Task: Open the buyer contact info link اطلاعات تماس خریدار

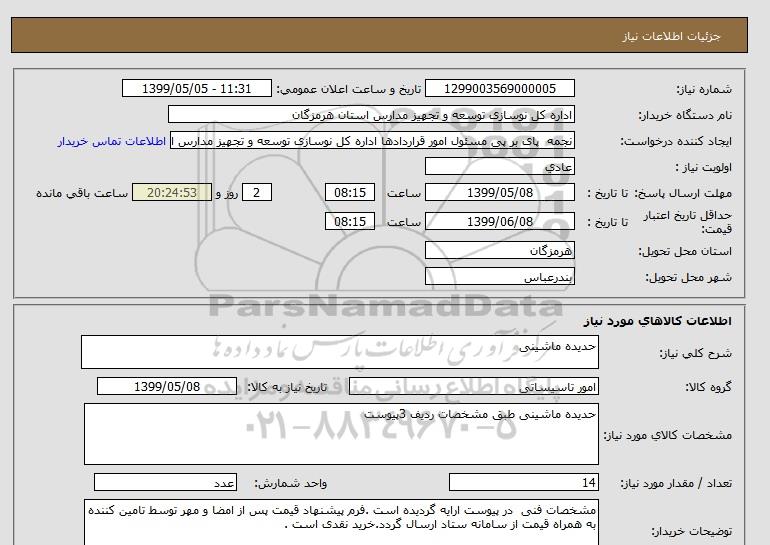Action: (x=111, y=141)
